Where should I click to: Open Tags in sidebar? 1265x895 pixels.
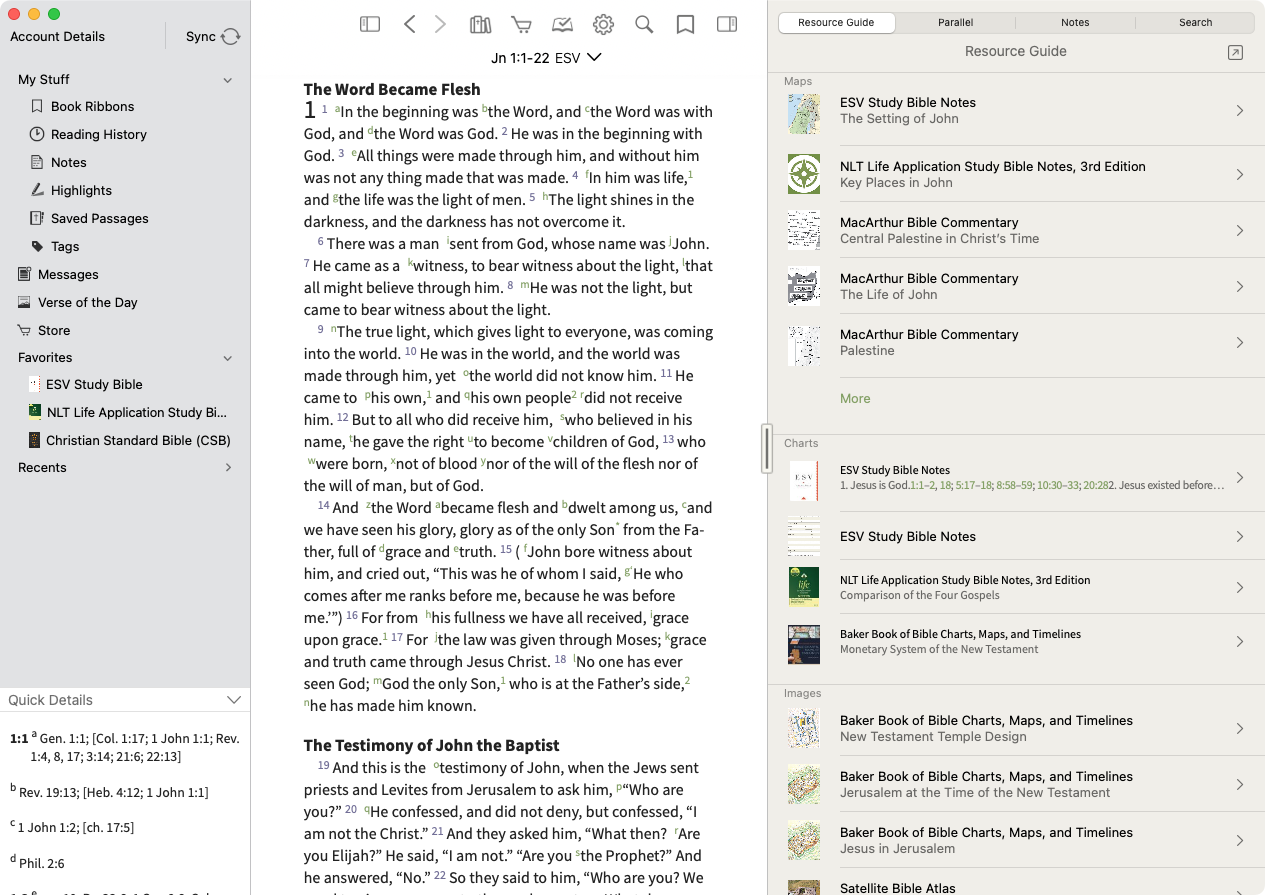pyautogui.click(x=65, y=246)
